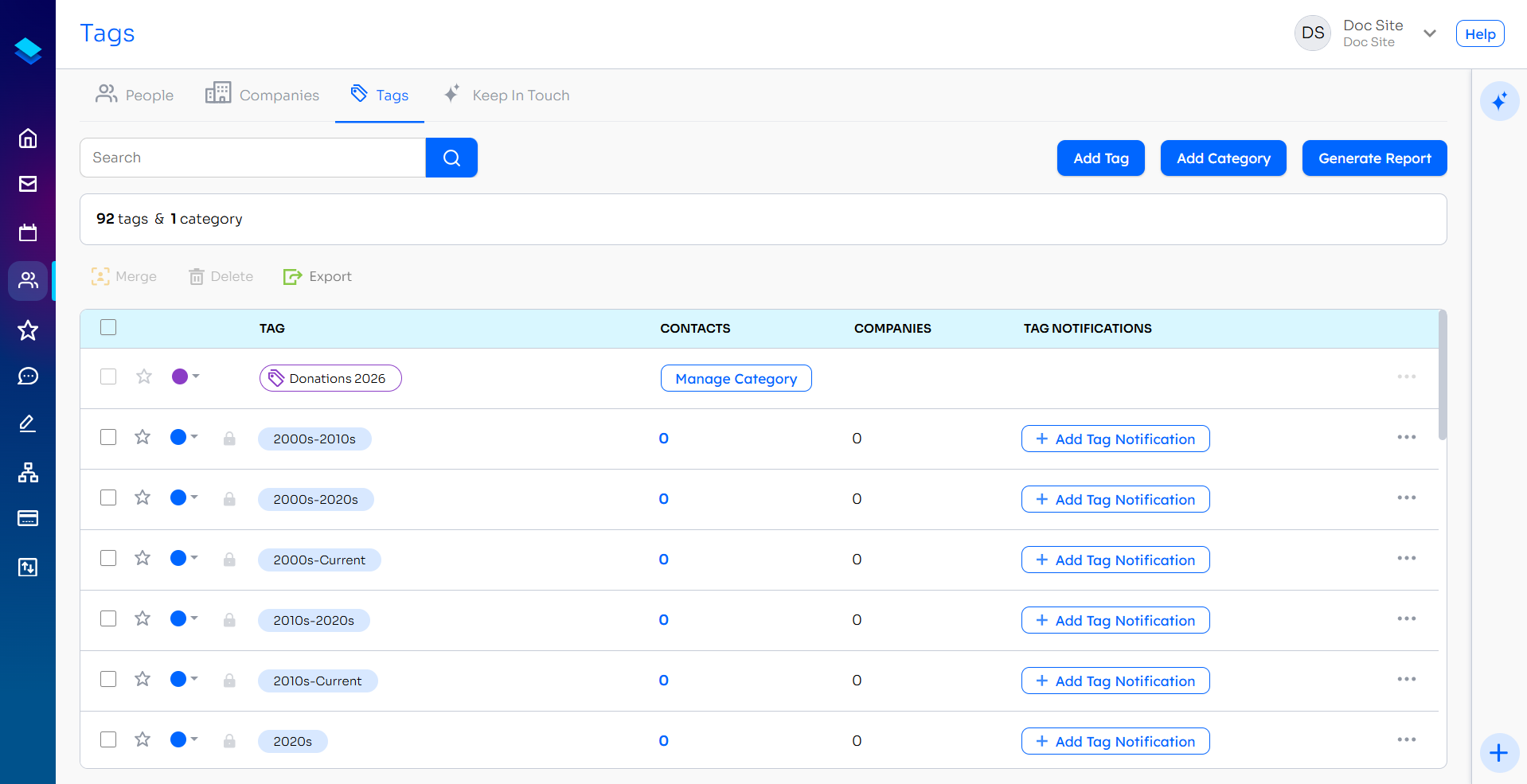Screen dimensions: 1527x784
Task: Open color dropdown arrow for 2000s-Current
Action: pos(194,558)
